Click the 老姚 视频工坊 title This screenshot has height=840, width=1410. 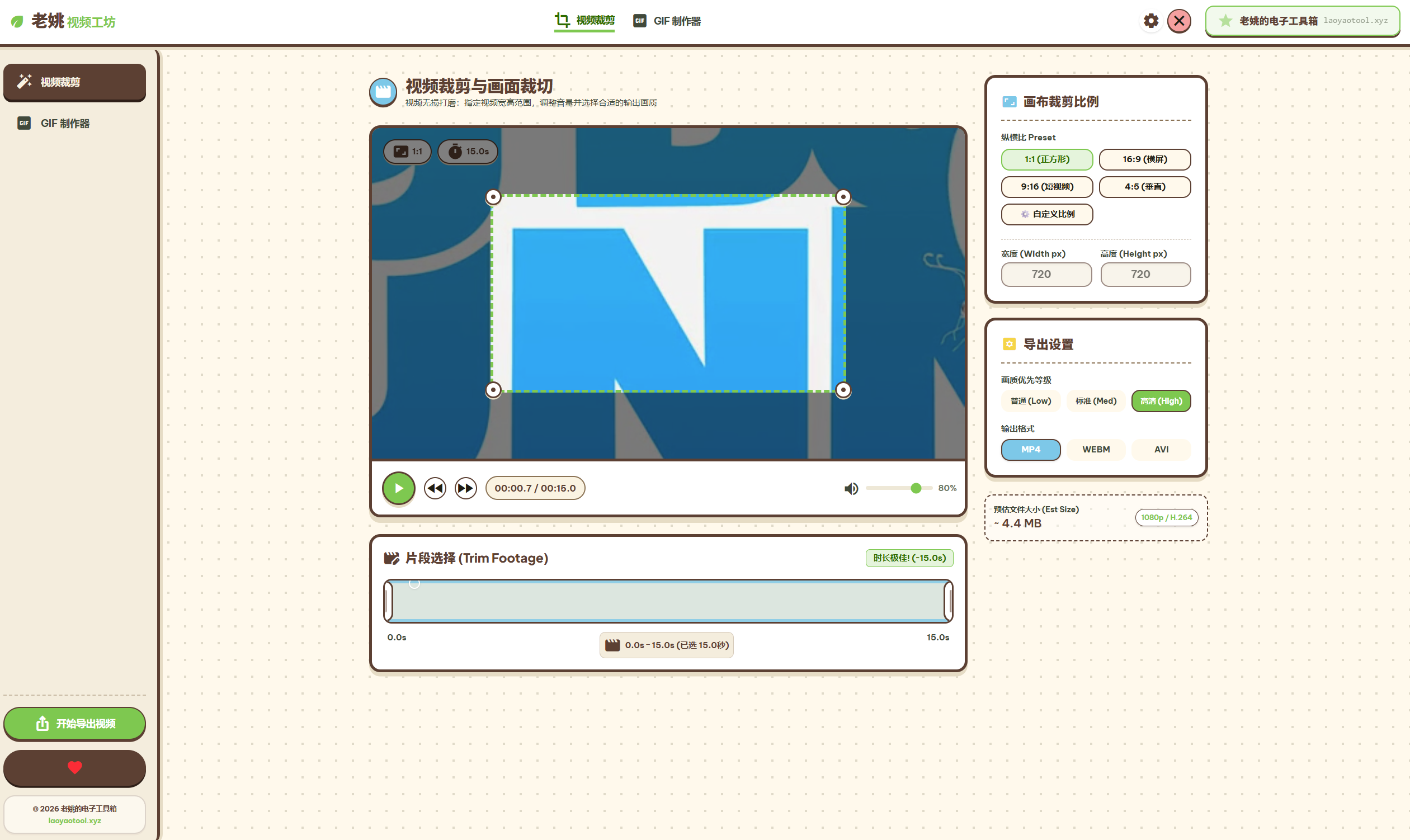point(73,21)
